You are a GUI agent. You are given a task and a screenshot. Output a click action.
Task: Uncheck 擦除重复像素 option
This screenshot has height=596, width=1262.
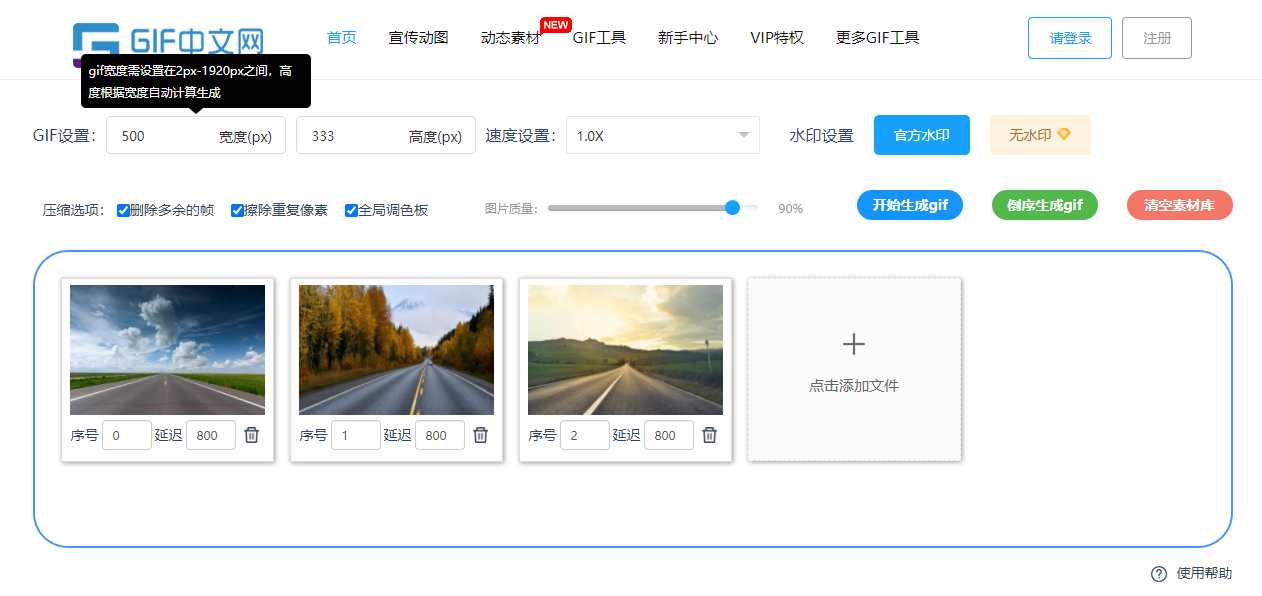click(238, 210)
